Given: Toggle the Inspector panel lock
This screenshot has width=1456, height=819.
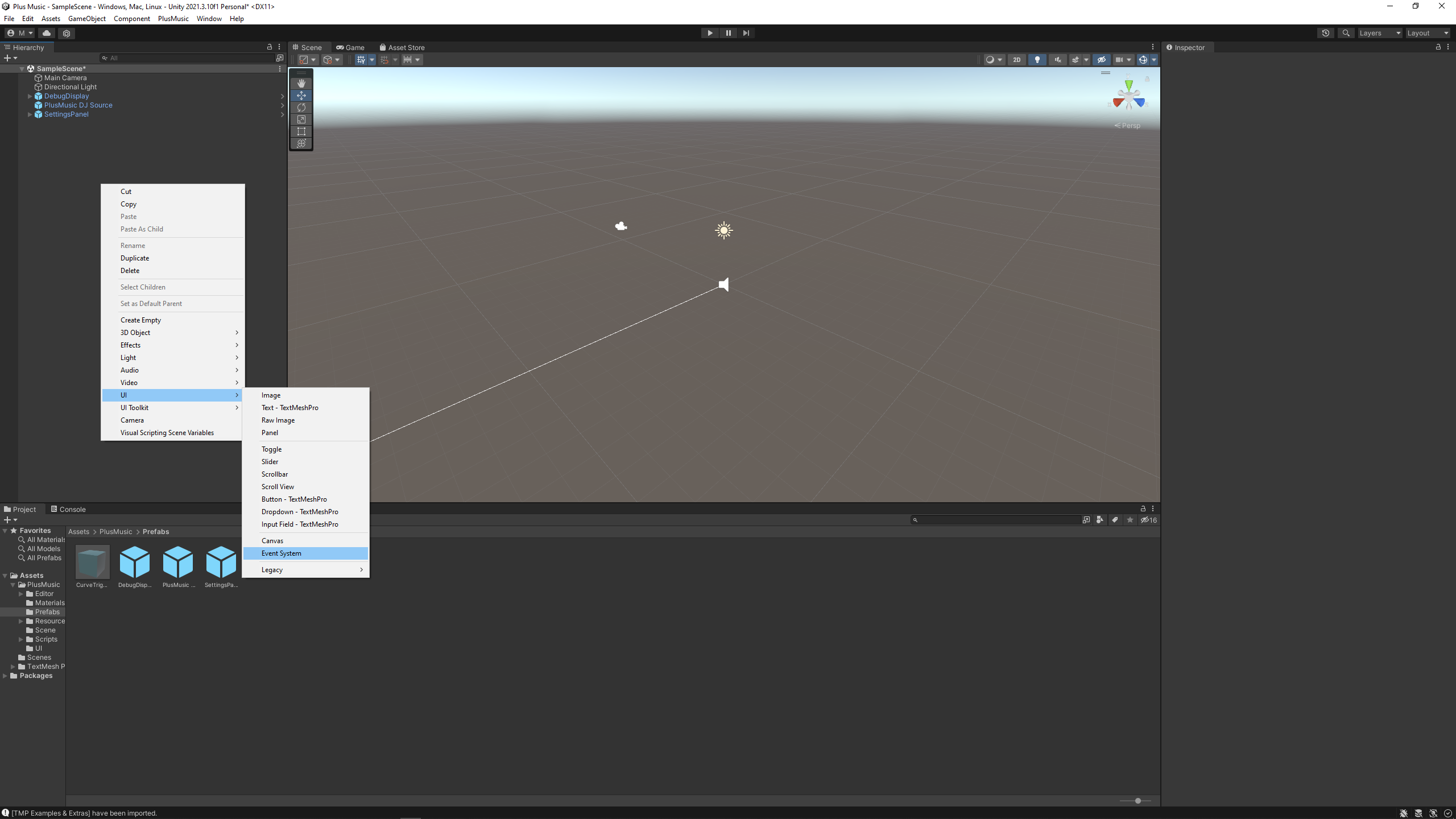Looking at the screenshot, I should (x=1438, y=47).
